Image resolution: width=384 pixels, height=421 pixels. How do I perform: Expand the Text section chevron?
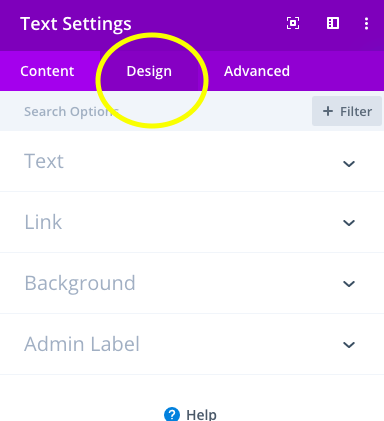point(349,164)
